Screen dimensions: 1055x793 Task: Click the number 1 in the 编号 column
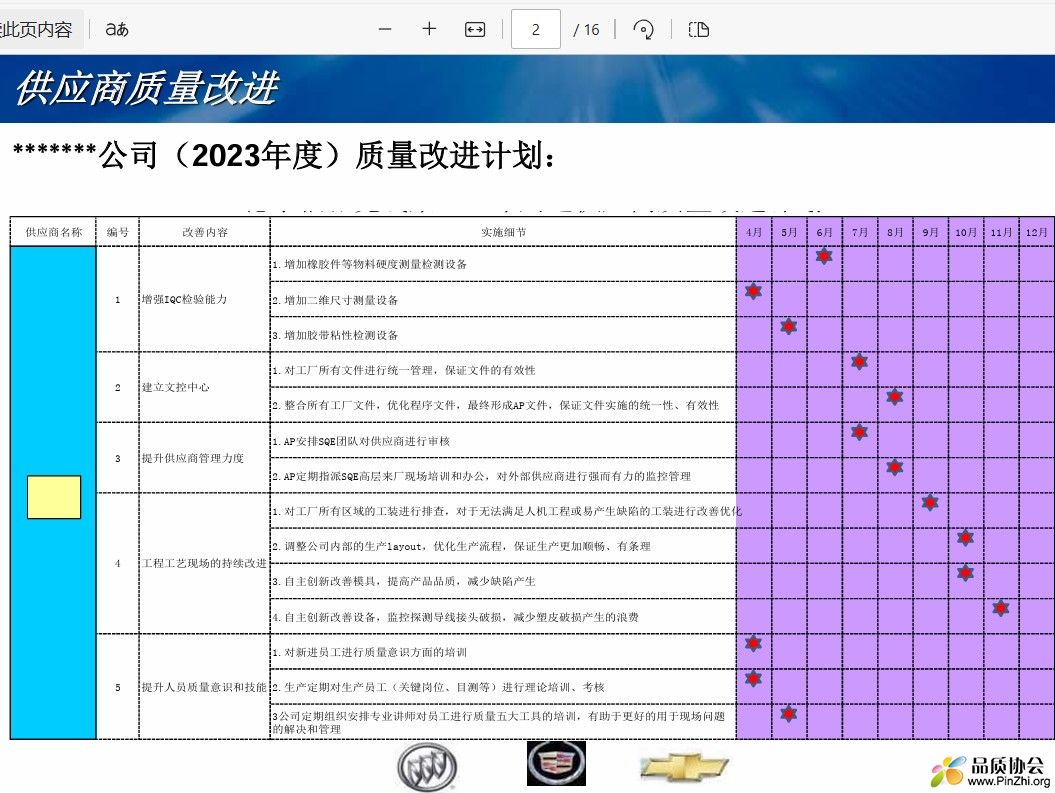(118, 299)
